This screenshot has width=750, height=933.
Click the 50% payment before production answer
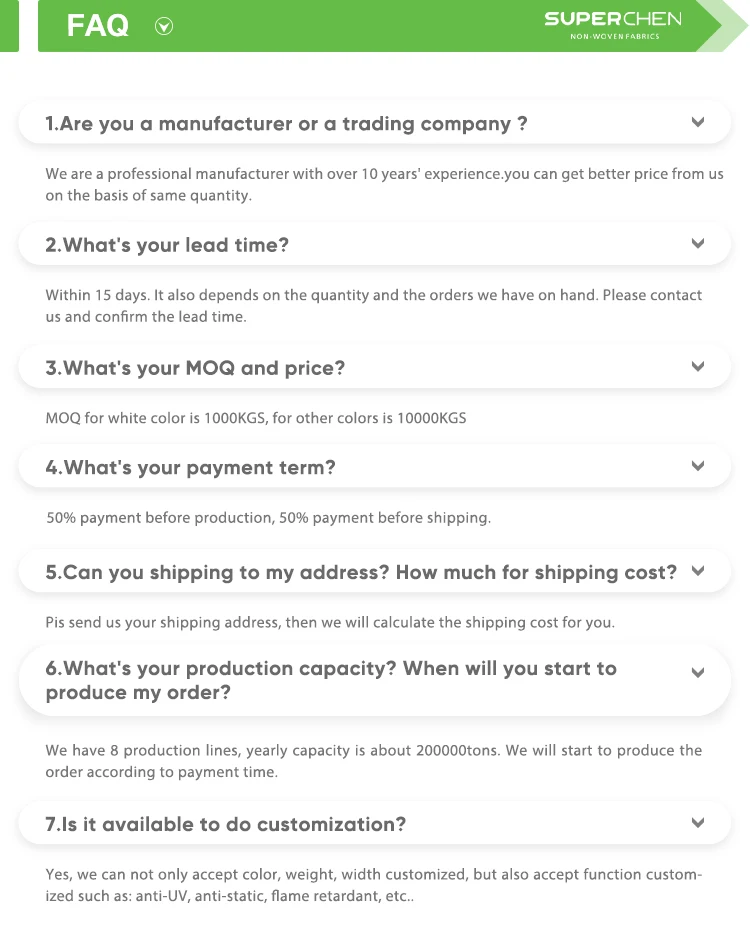tap(268, 518)
